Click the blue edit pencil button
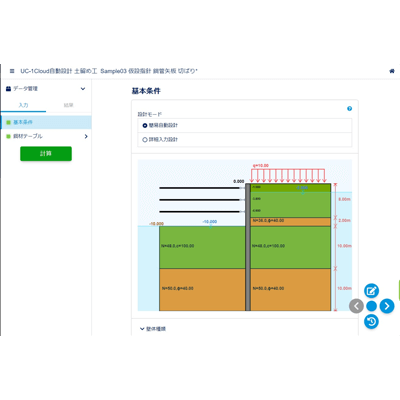 (x=371, y=291)
